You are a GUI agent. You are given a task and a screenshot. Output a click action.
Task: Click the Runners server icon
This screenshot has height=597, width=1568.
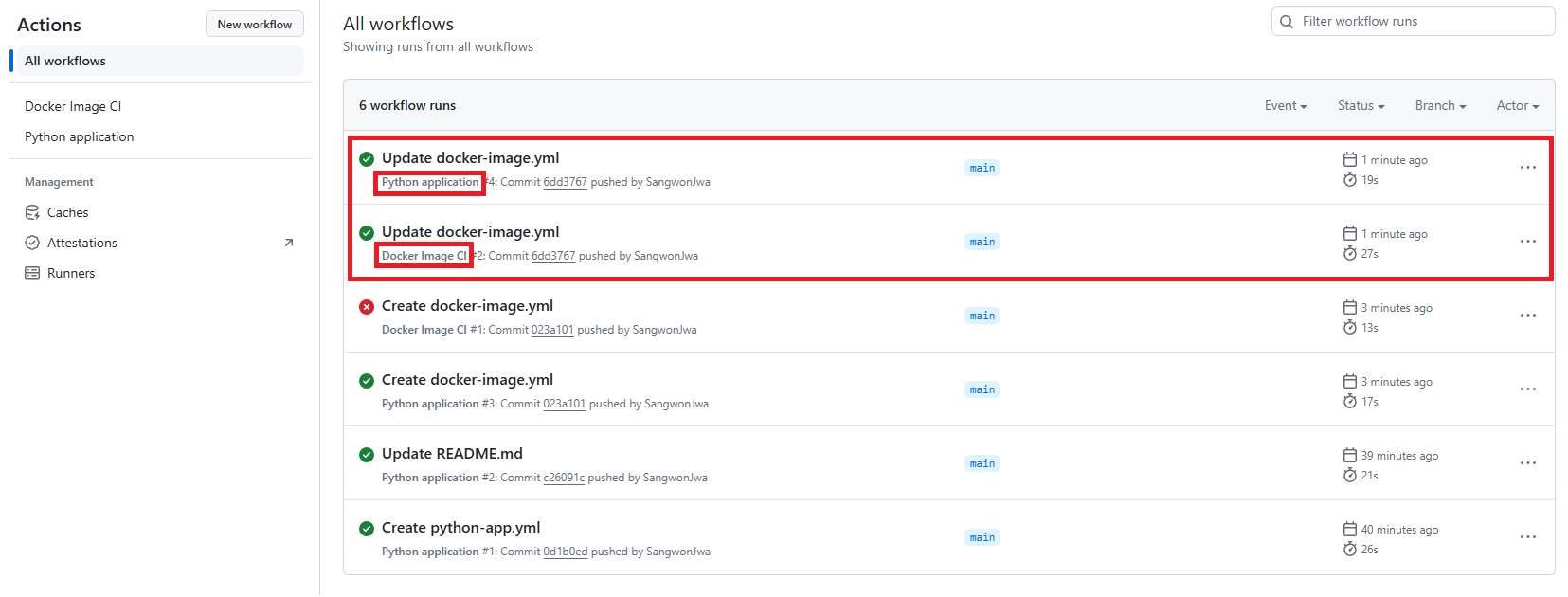pos(32,273)
